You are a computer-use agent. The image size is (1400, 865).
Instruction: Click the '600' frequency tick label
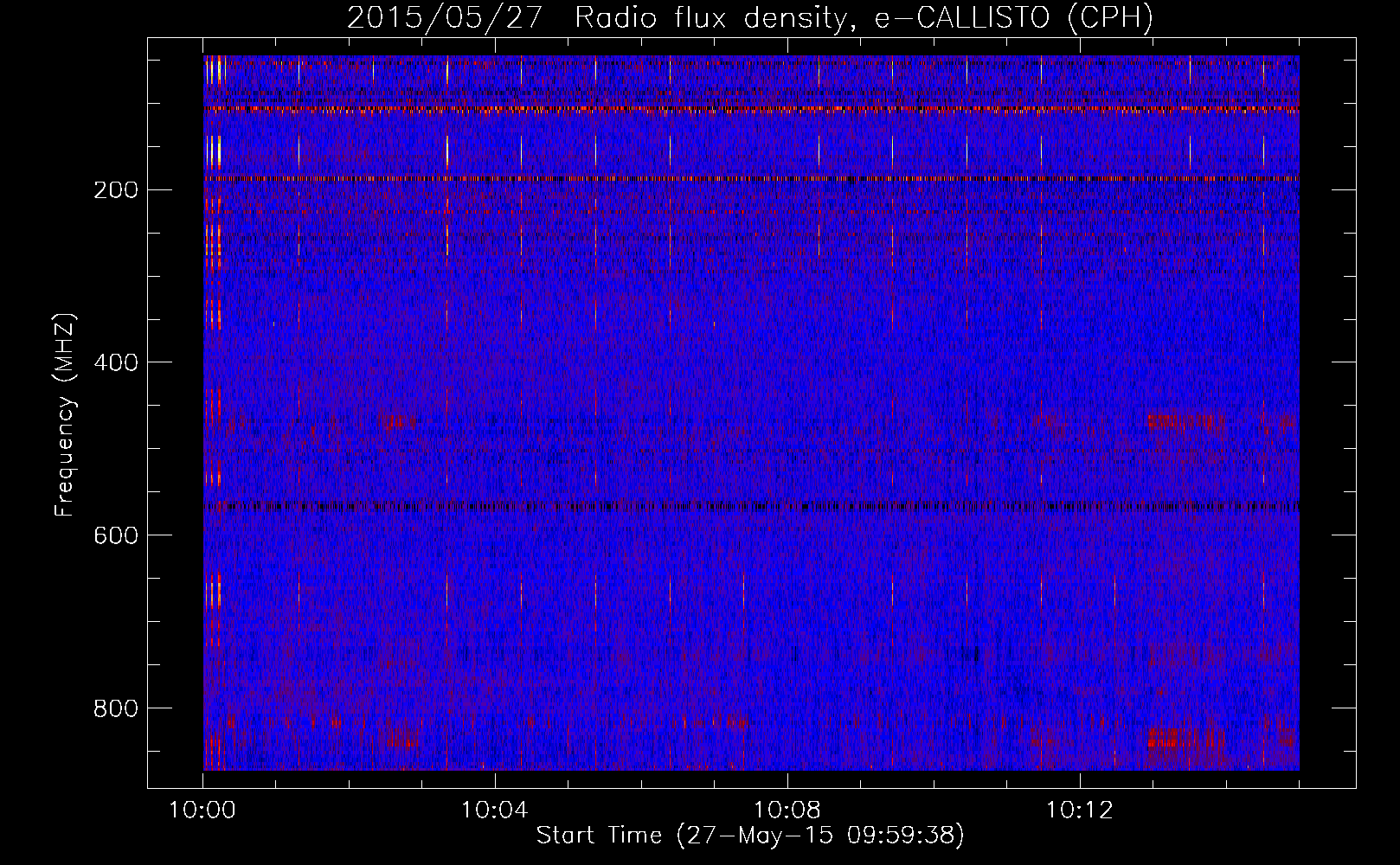pyautogui.click(x=115, y=535)
